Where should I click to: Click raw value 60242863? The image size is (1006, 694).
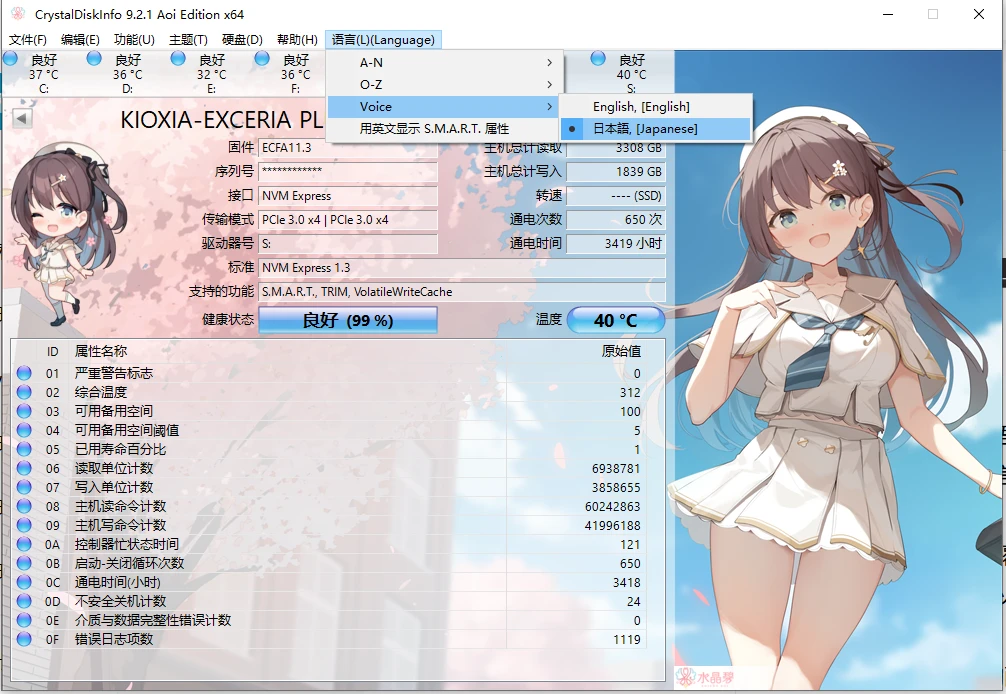click(x=613, y=507)
